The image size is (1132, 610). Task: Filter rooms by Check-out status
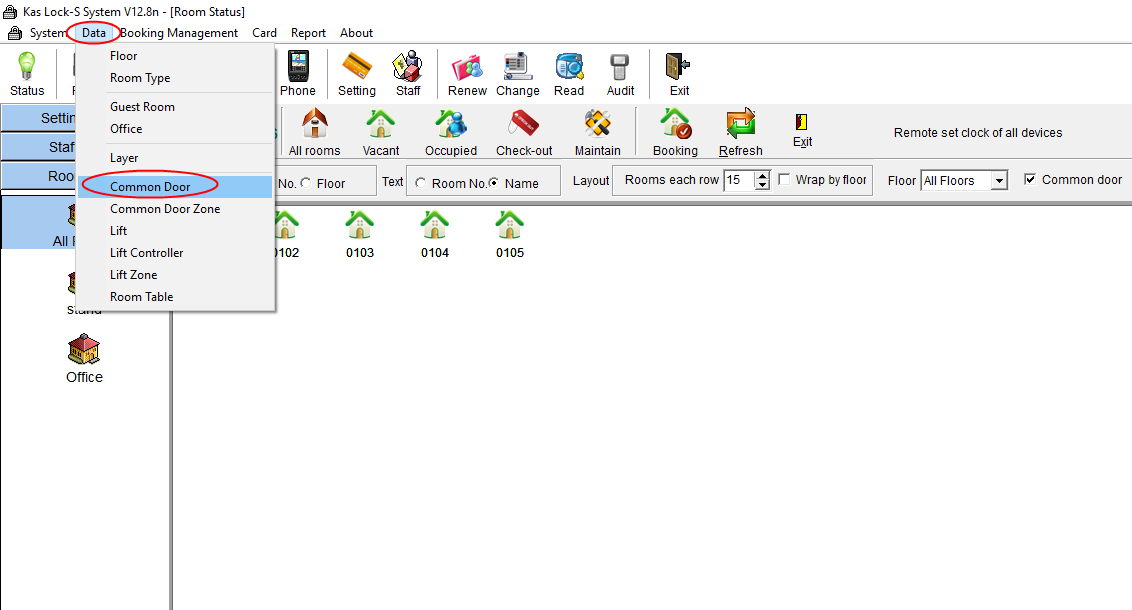pos(524,132)
